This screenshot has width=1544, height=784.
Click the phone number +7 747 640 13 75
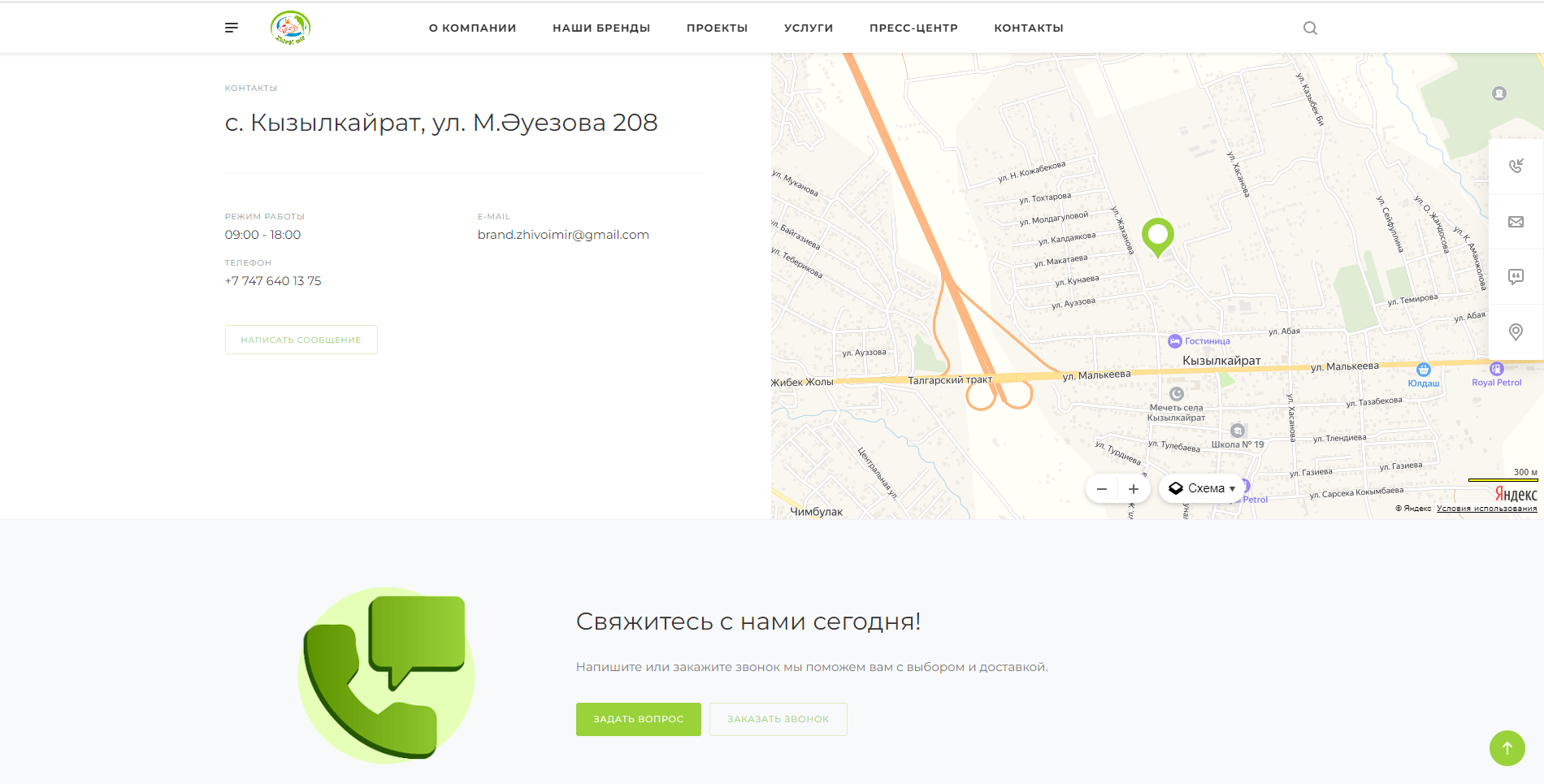[273, 281]
